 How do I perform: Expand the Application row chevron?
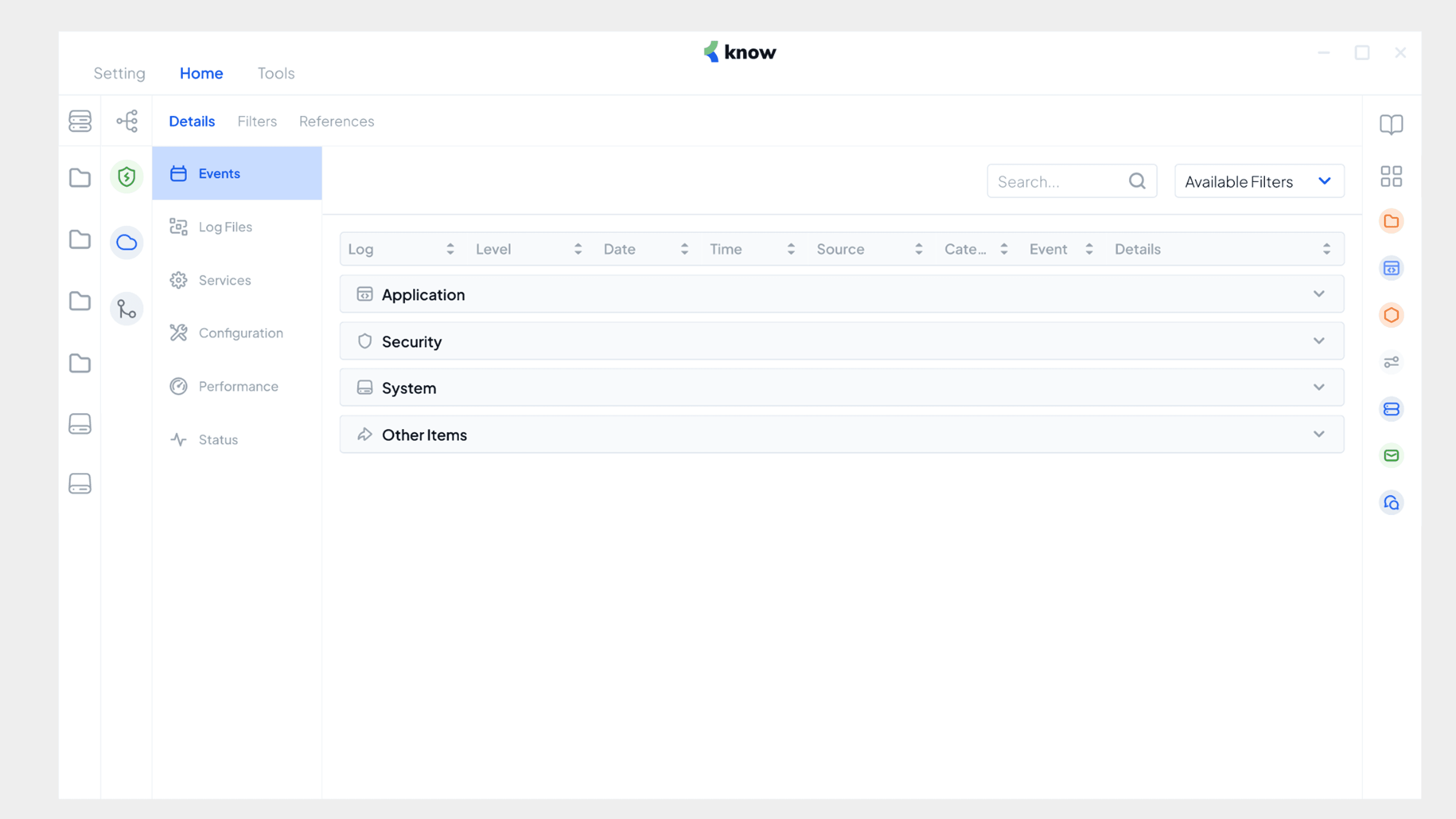(x=1319, y=294)
